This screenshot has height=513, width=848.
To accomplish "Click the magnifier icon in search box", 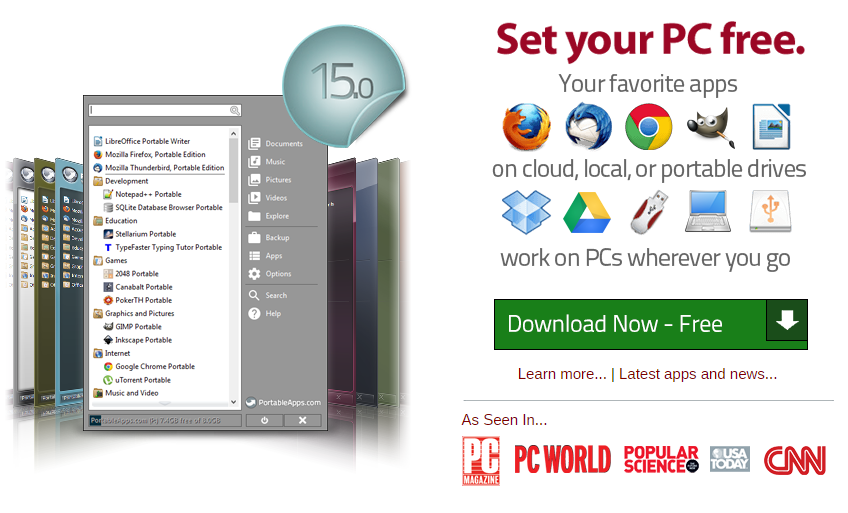I will click(235, 110).
